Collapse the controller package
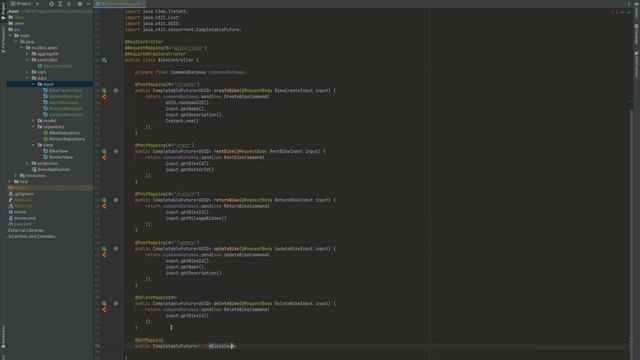Image resolution: width=640 pixels, height=360 pixels. [x=27, y=60]
